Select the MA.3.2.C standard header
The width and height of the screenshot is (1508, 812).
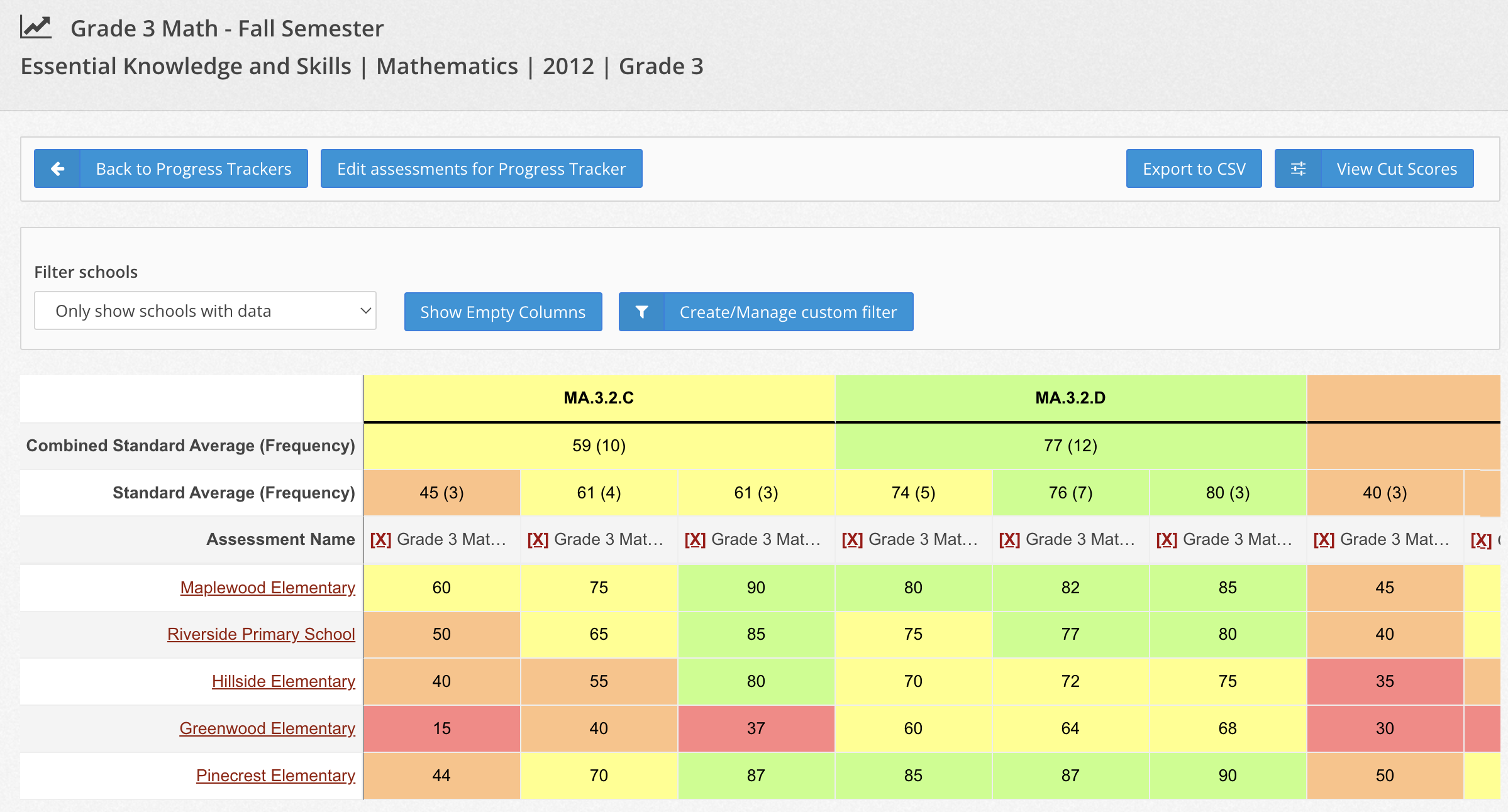click(x=599, y=398)
